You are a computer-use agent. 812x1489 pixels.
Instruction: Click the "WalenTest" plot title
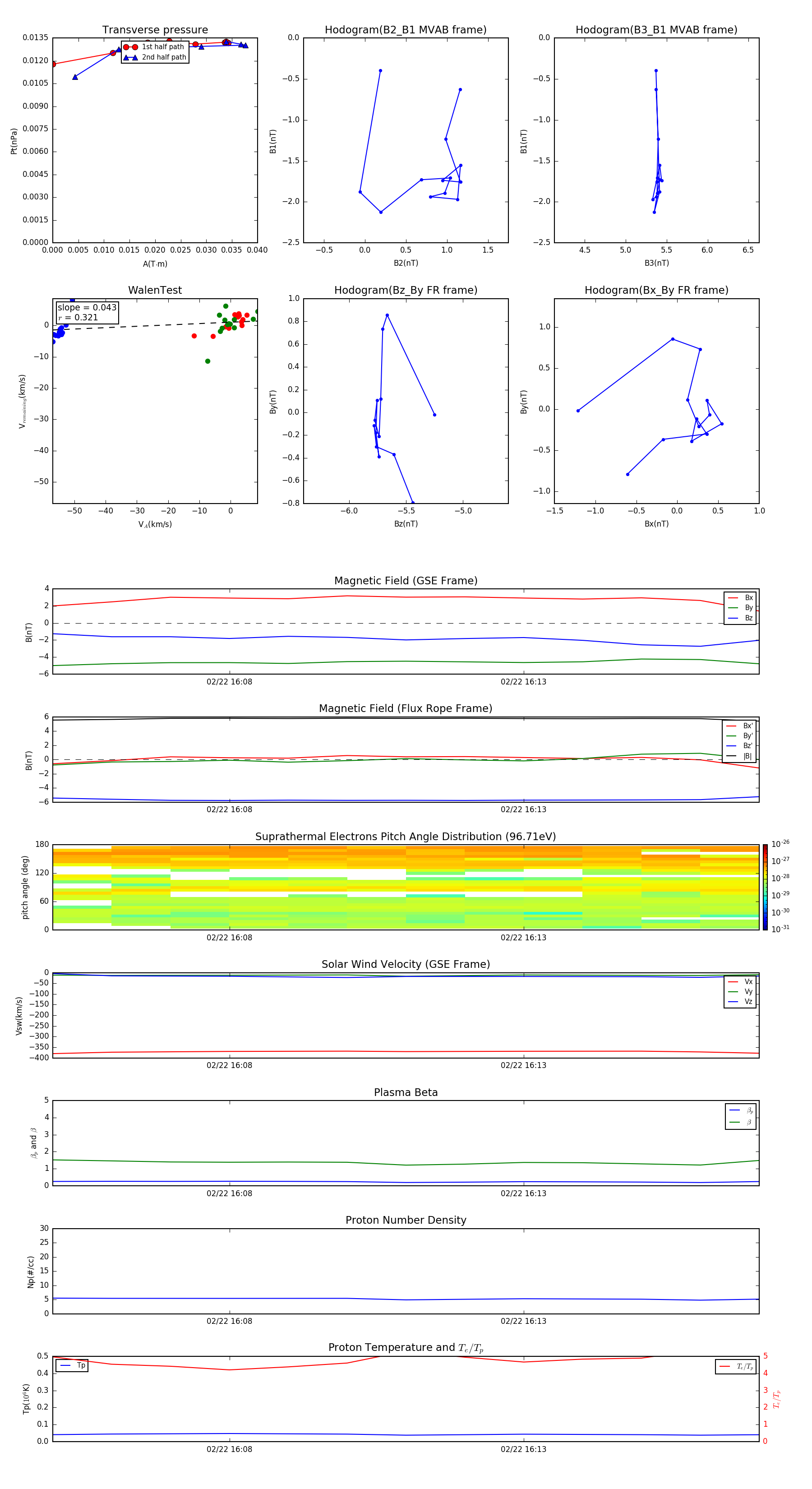155,290
